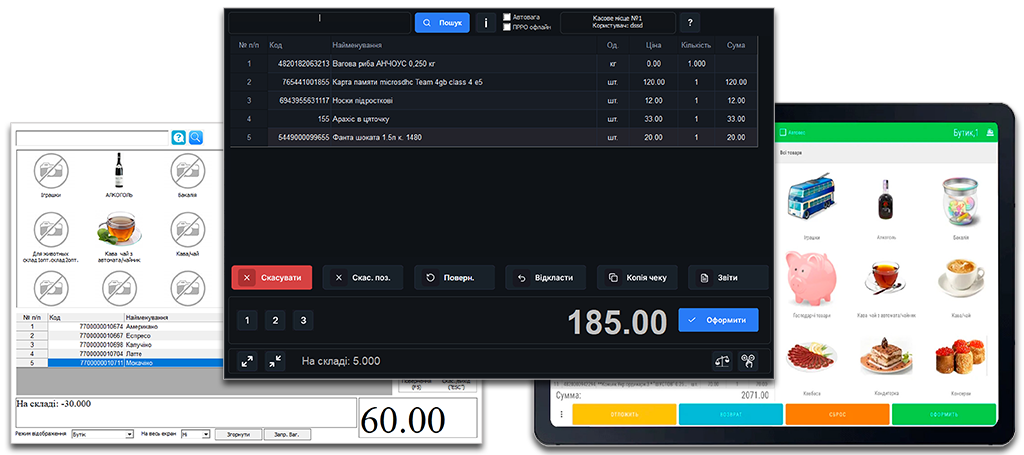Open the three-dot menu on tablet
This screenshot has width=1024, height=455.
(x=561, y=414)
